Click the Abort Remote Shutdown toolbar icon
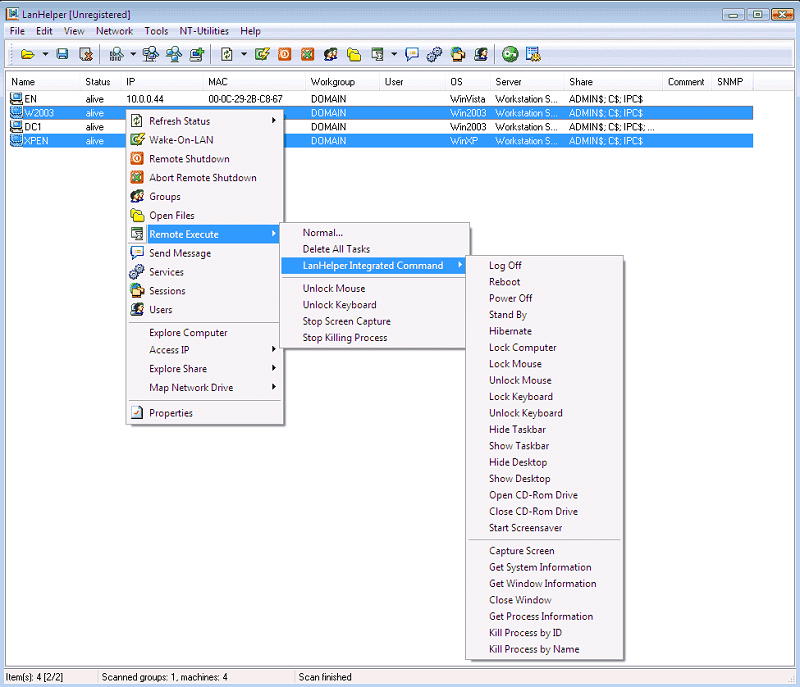The height and width of the screenshot is (687, 800). 308,54
